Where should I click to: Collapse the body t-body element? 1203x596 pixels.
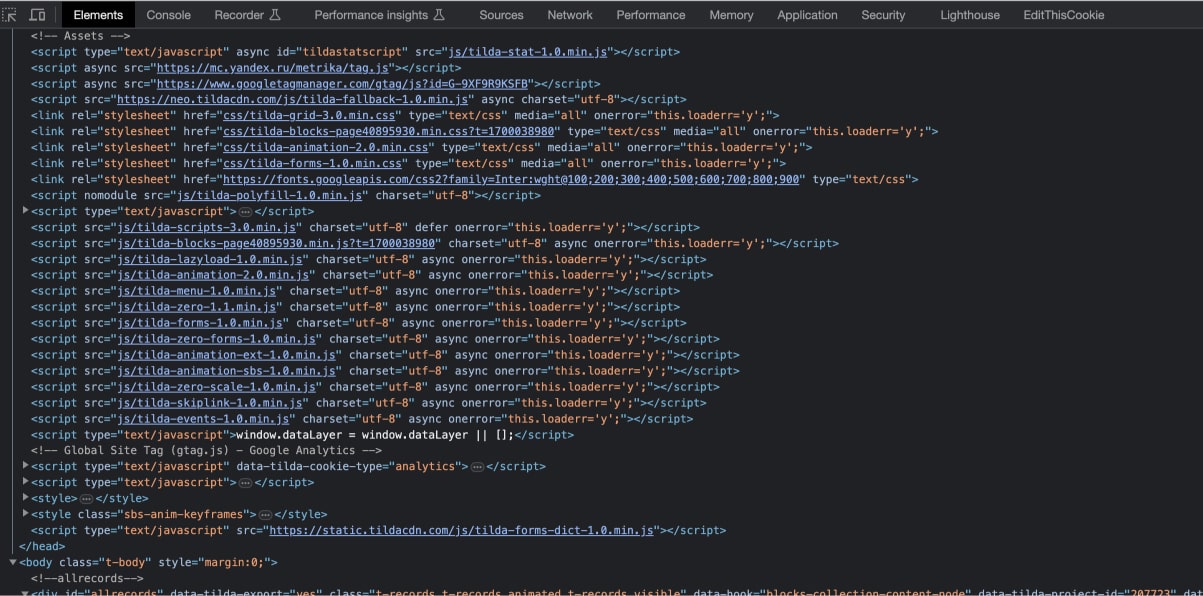click(12, 562)
